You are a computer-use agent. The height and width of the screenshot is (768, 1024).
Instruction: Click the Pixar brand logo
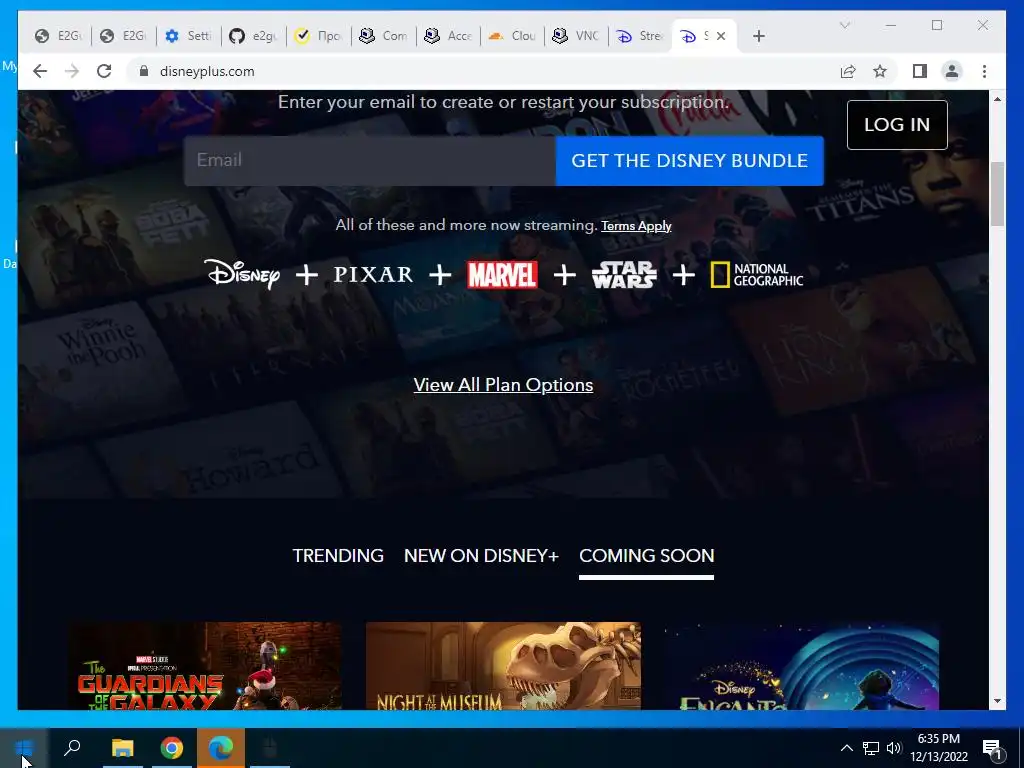click(373, 274)
